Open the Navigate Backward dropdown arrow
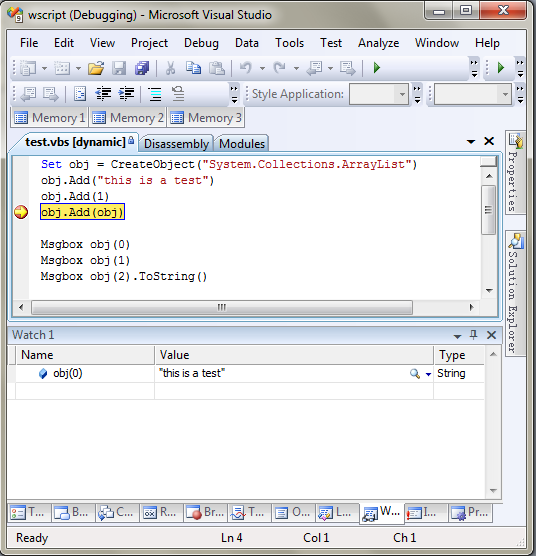Viewport: 536px width, 556px height. point(330,68)
